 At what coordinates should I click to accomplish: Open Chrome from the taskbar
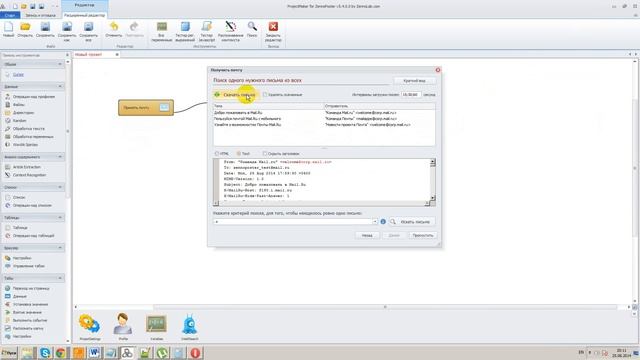pos(61,353)
